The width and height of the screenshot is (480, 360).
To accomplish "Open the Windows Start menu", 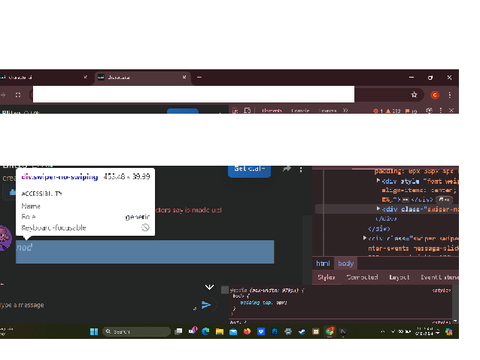I will [94, 331].
